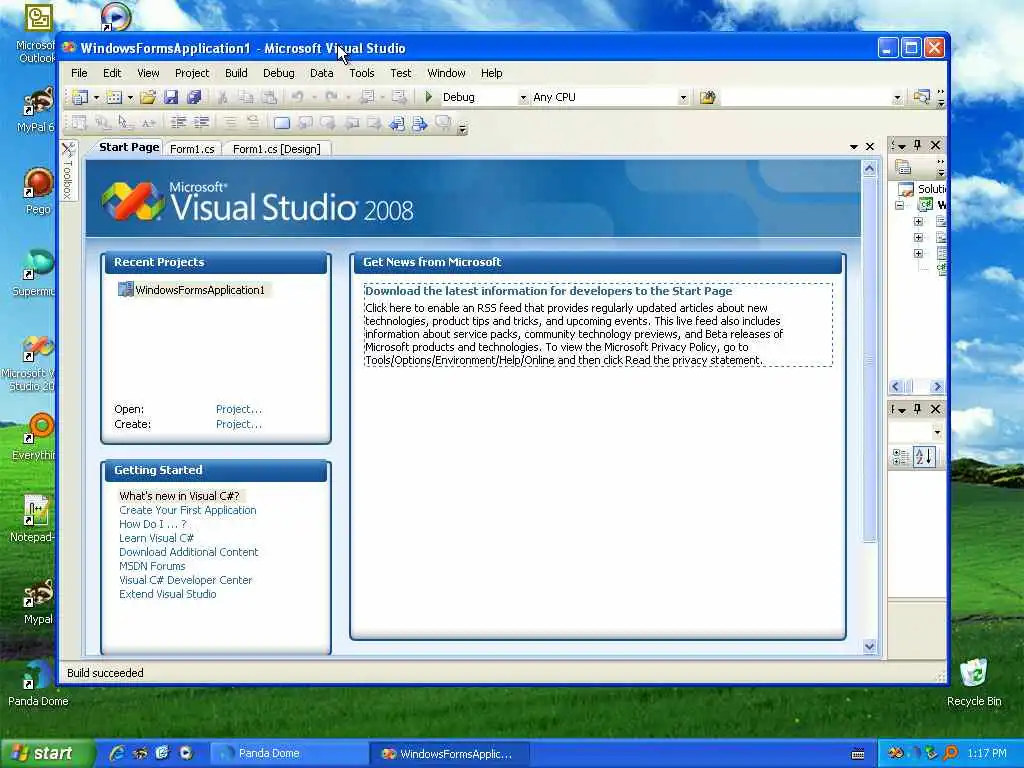Image resolution: width=1024 pixels, height=768 pixels.
Task: Open the Build menu
Action: click(x=236, y=73)
